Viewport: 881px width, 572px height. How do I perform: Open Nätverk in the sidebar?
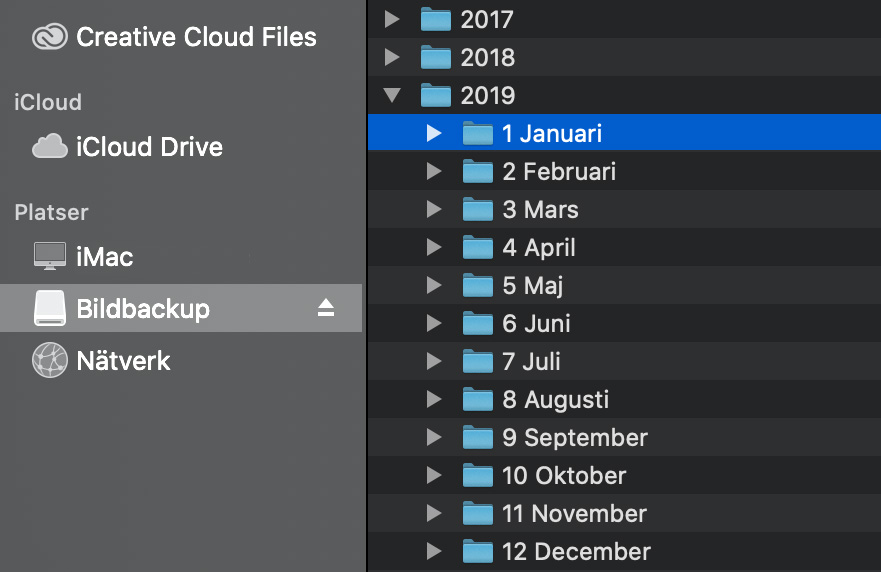123,360
